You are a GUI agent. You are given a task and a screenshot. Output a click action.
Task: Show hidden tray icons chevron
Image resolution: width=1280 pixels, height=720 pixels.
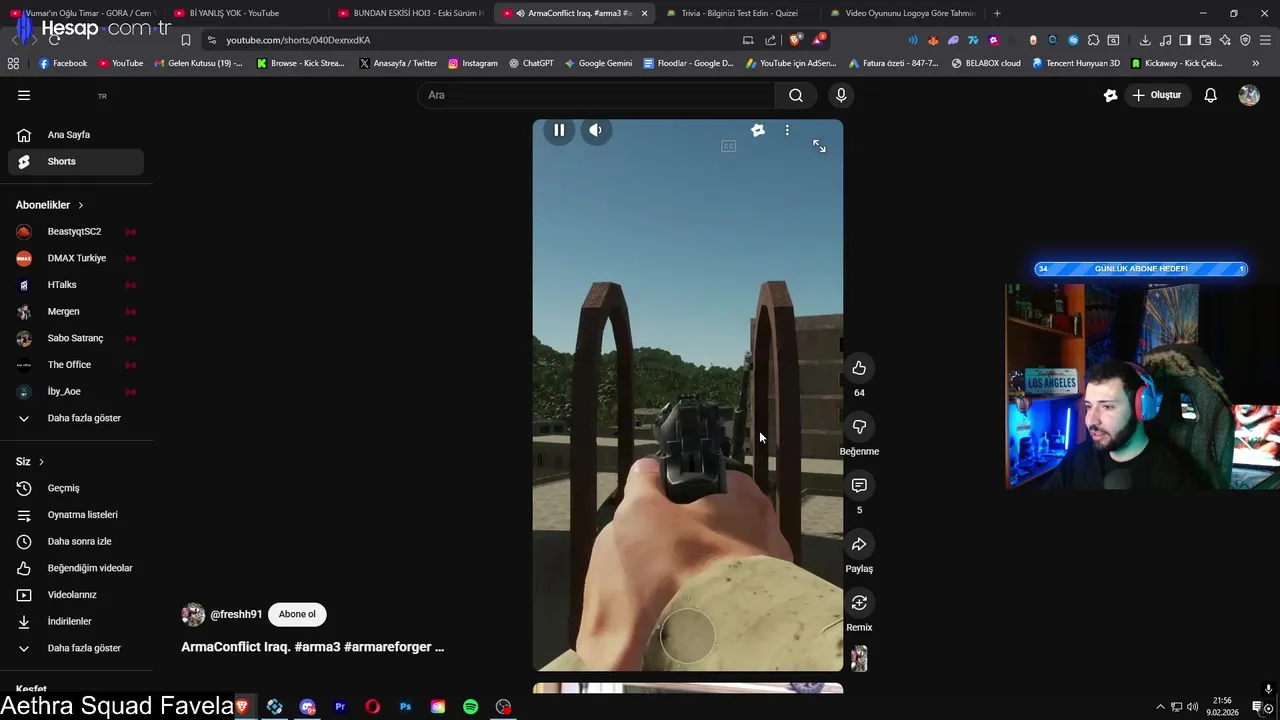tap(1160, 707)
